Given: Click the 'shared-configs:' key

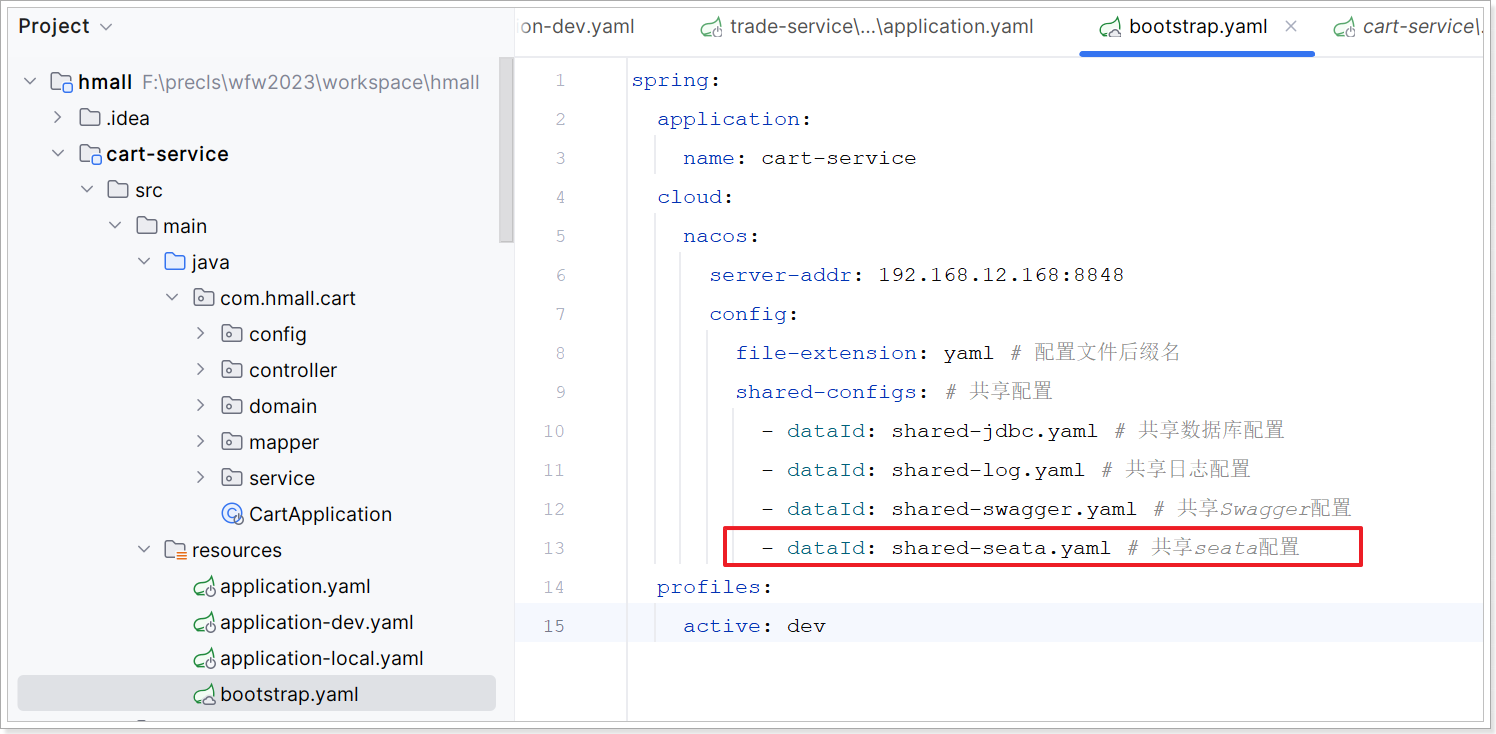Looking at the screenshot, I should click(833, 392).
